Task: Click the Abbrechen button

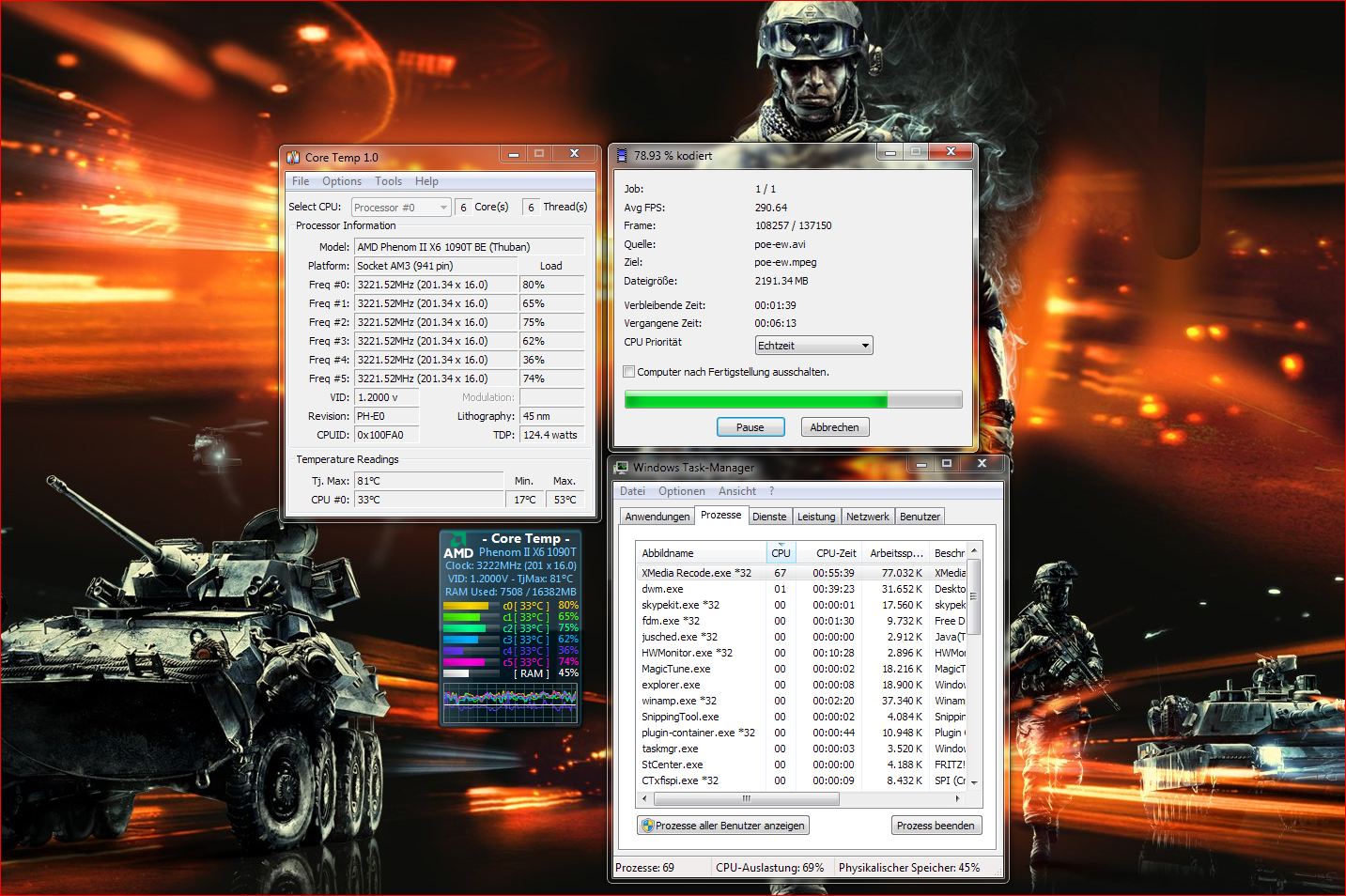Action: tap(834, 427)
